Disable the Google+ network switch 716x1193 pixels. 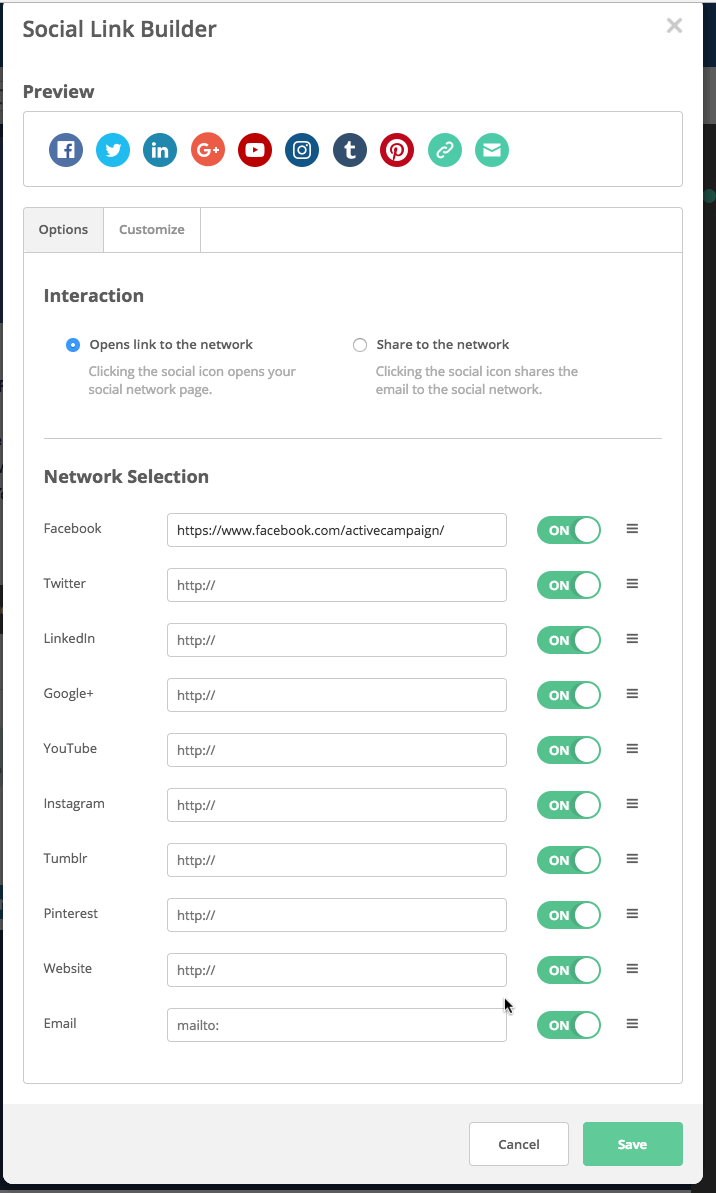click(569, 695)
